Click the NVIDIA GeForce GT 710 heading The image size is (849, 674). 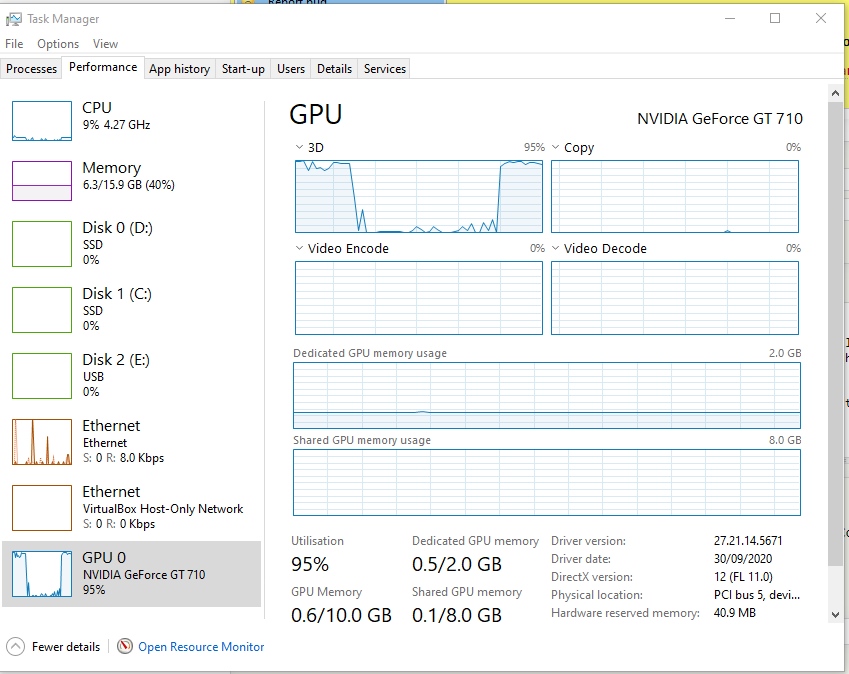[x=720, y=119]
